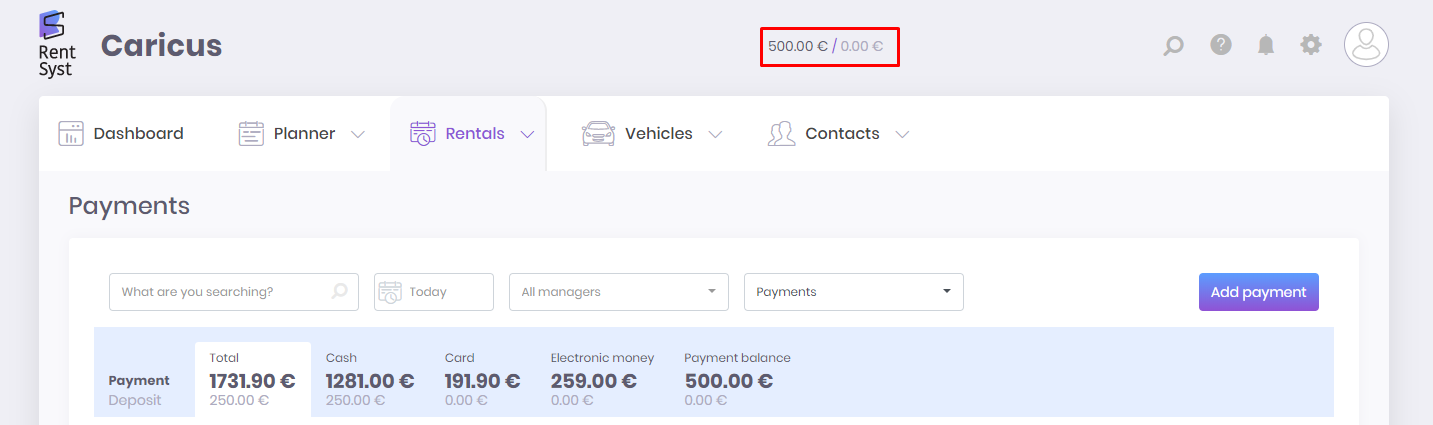1433x425 pixels.
Task: Open the search magnifier in header
Action: pyautogui.click(x=1174, y=45)
